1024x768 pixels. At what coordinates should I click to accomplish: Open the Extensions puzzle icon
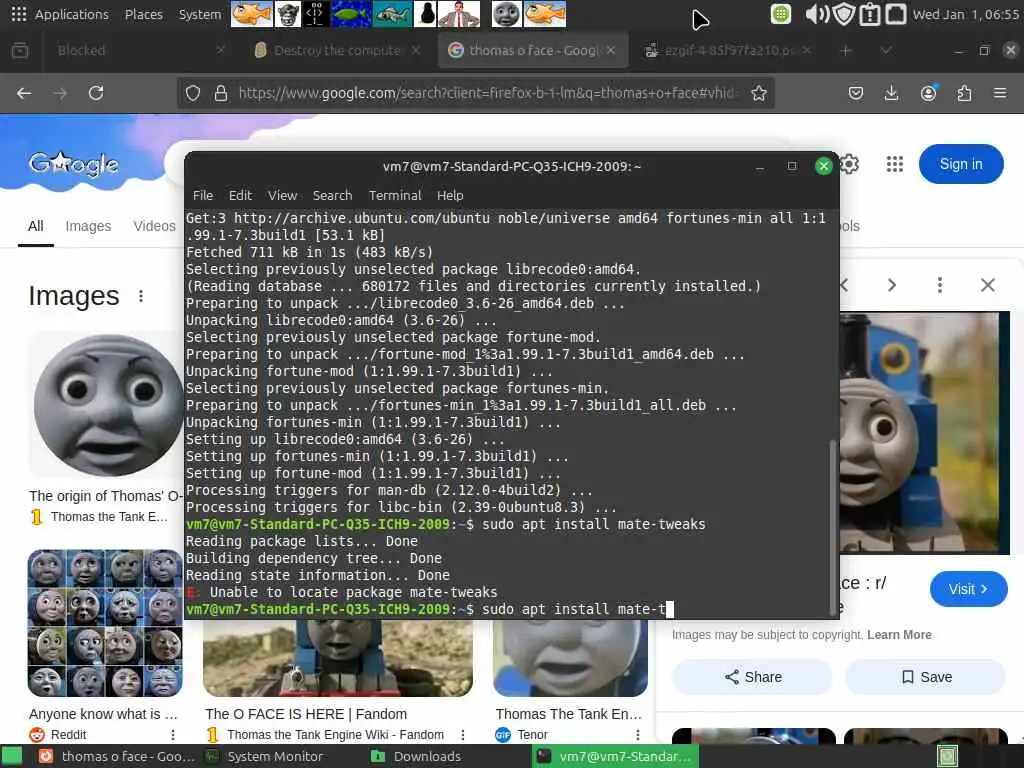pyautogui.click(x=964, y=93)
